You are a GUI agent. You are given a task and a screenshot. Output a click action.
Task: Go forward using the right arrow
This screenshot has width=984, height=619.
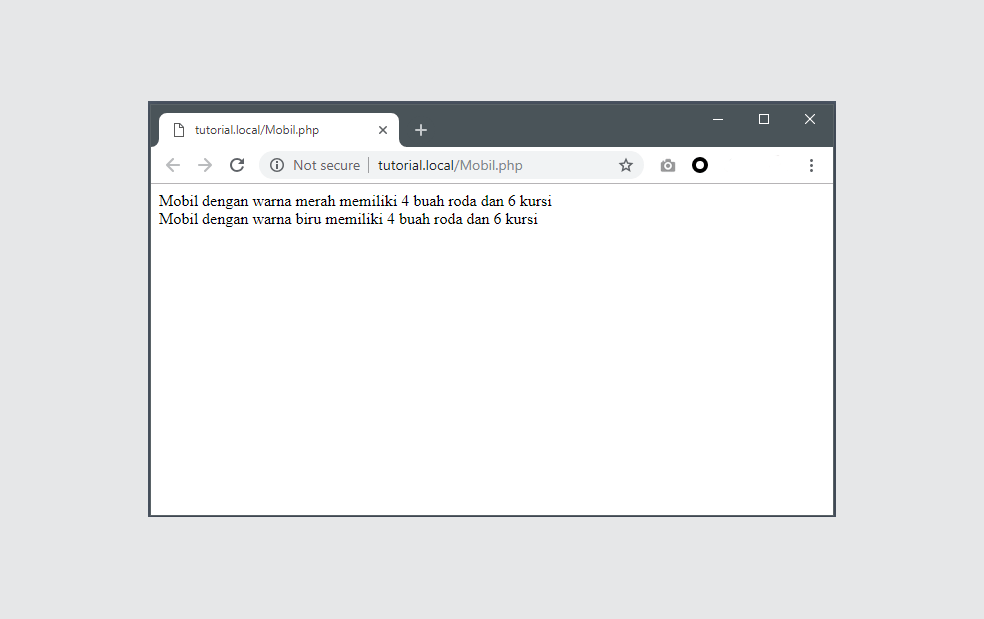[x=205, y=165]
